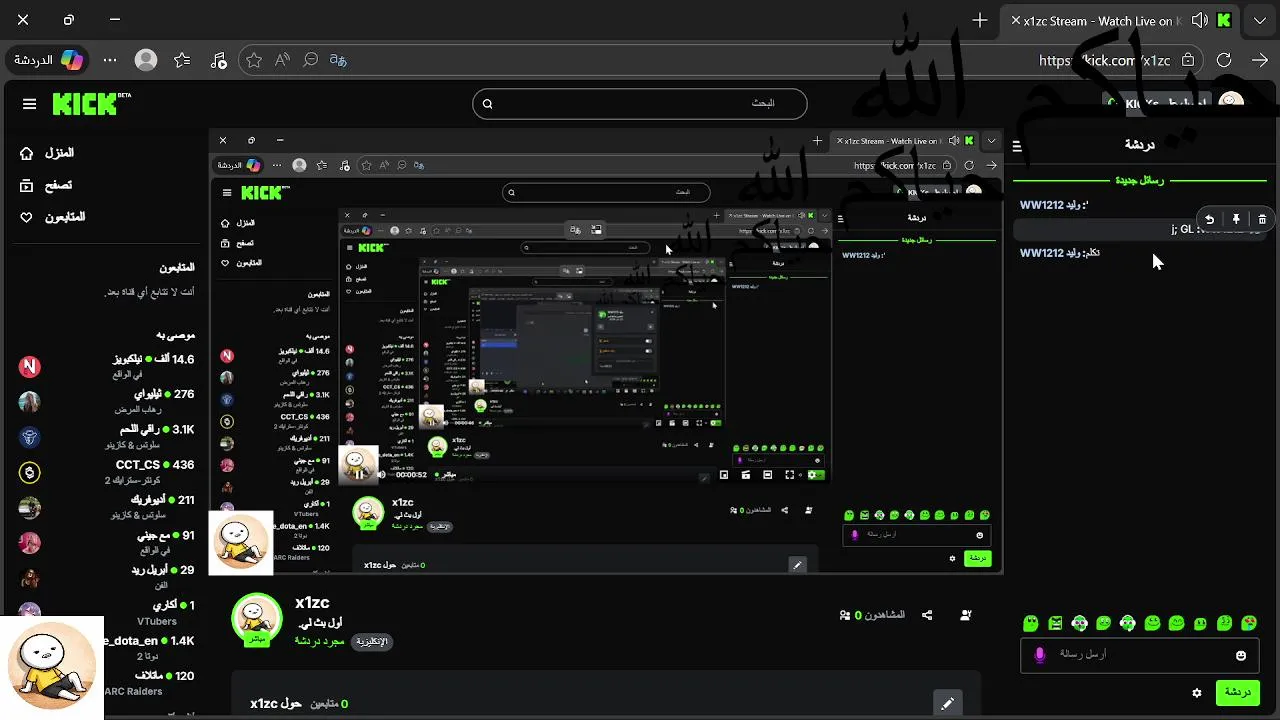This screenshot has height=720, width=1280.
Task: Open recommended channel showing 211 viewers
Action: pos(105,506)
